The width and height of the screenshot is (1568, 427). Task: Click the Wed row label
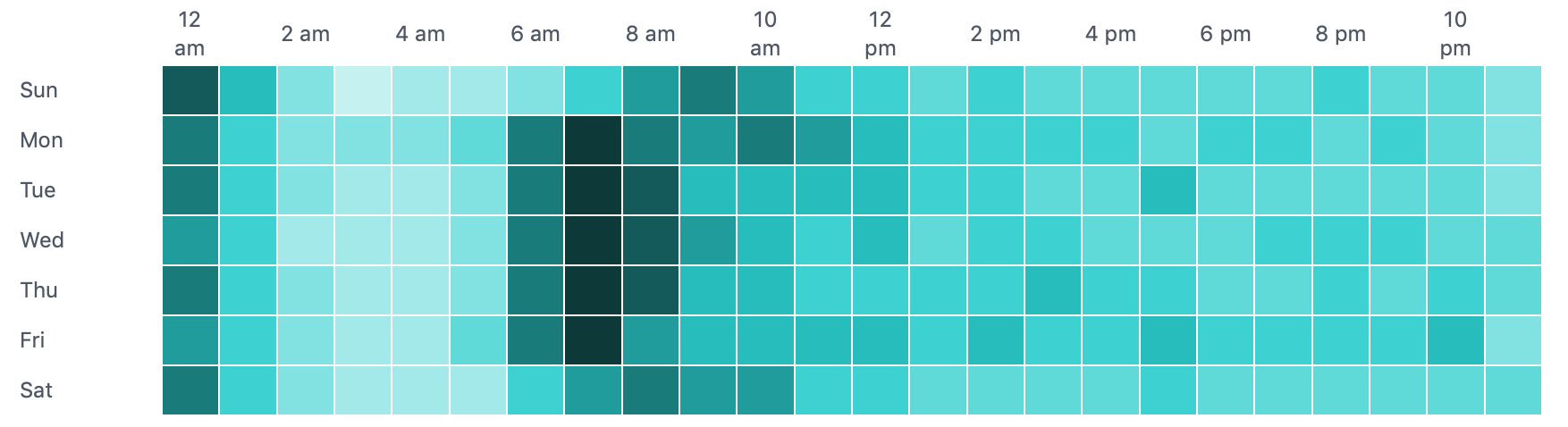(42, 240)
